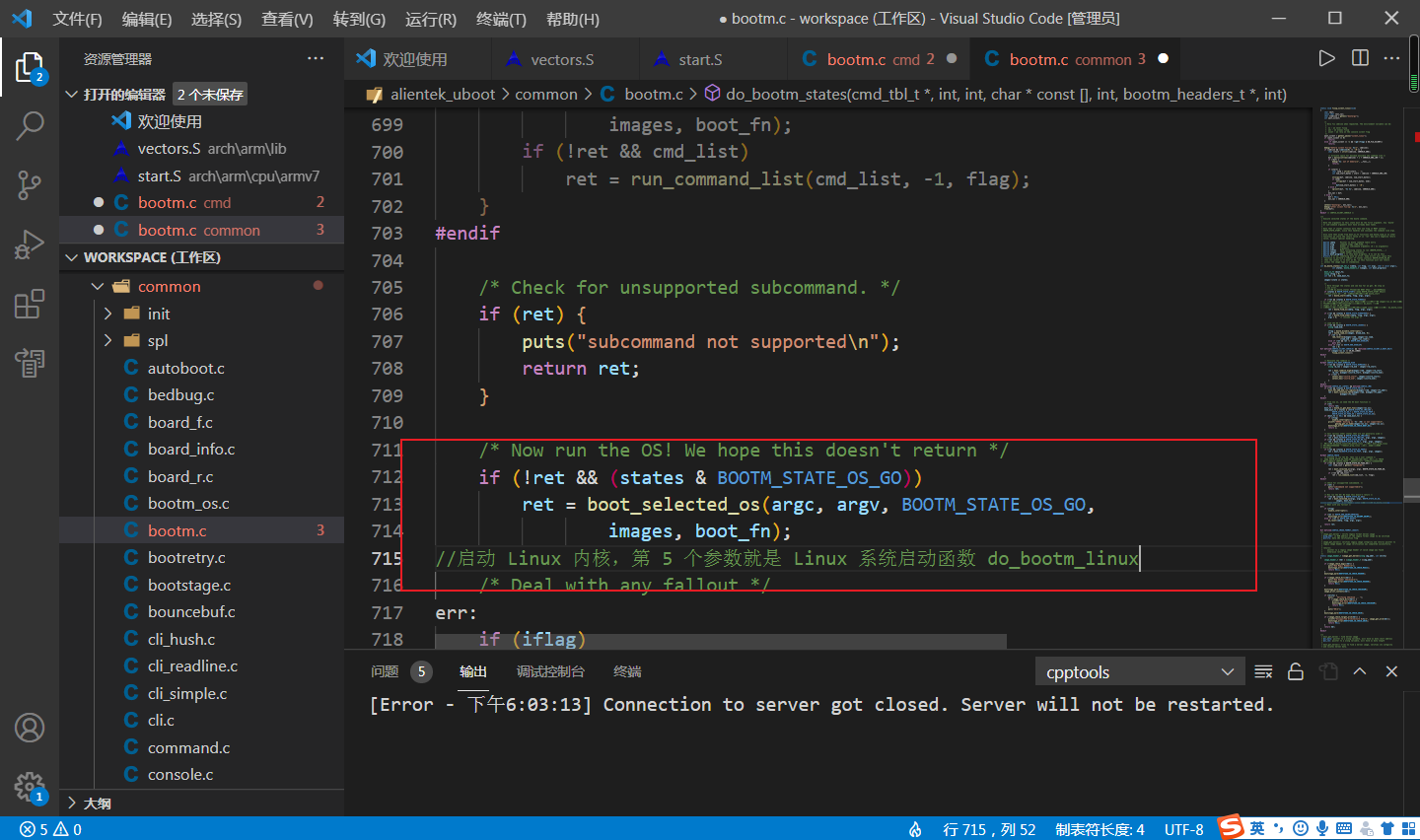
Task: Close the bottom panel
Action: (x=1391, y=671)
